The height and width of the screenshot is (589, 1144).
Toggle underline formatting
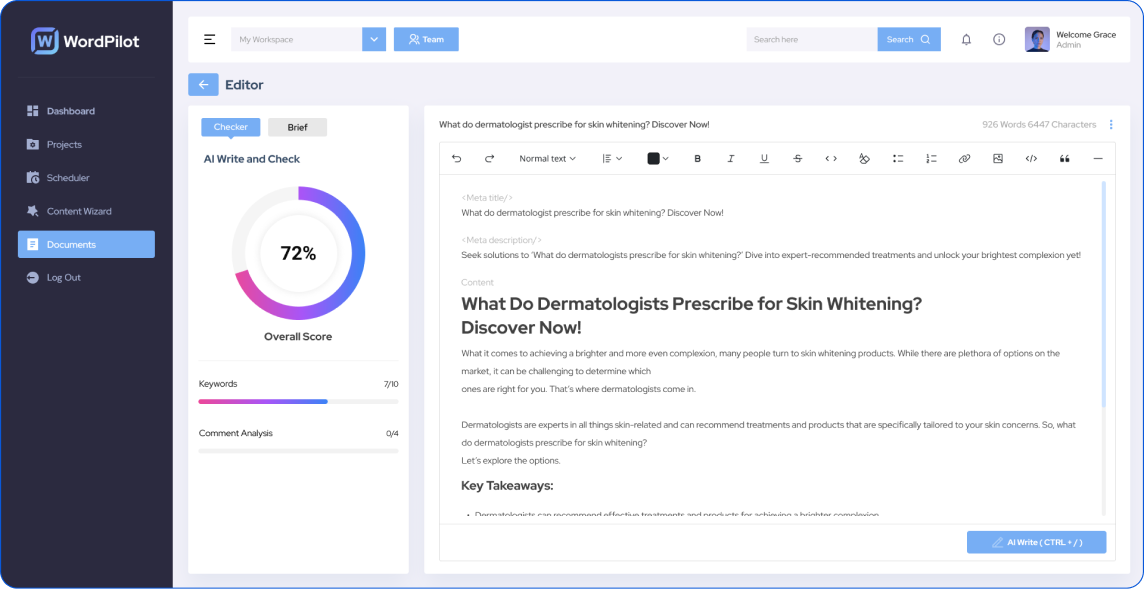click(764, 157)
